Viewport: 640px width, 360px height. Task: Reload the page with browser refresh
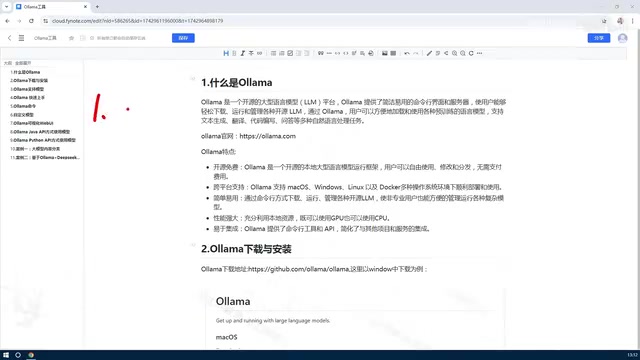31,21
